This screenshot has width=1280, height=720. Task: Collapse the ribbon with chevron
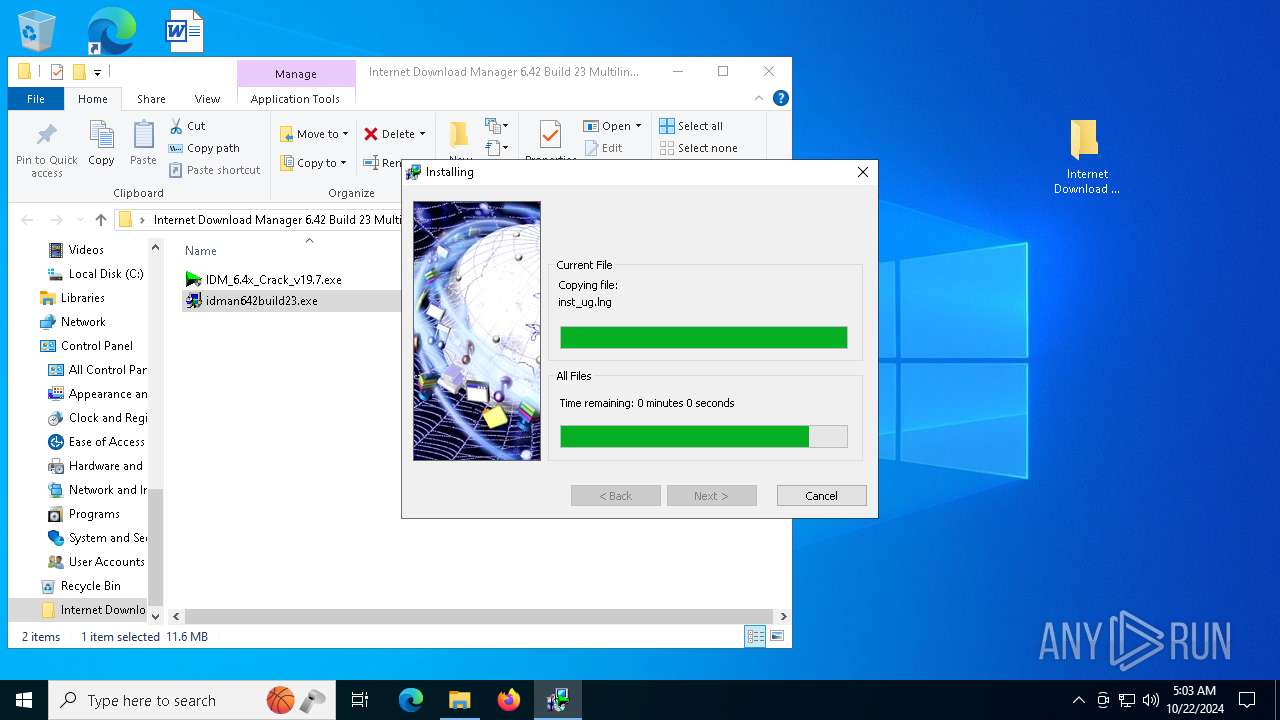760,98
